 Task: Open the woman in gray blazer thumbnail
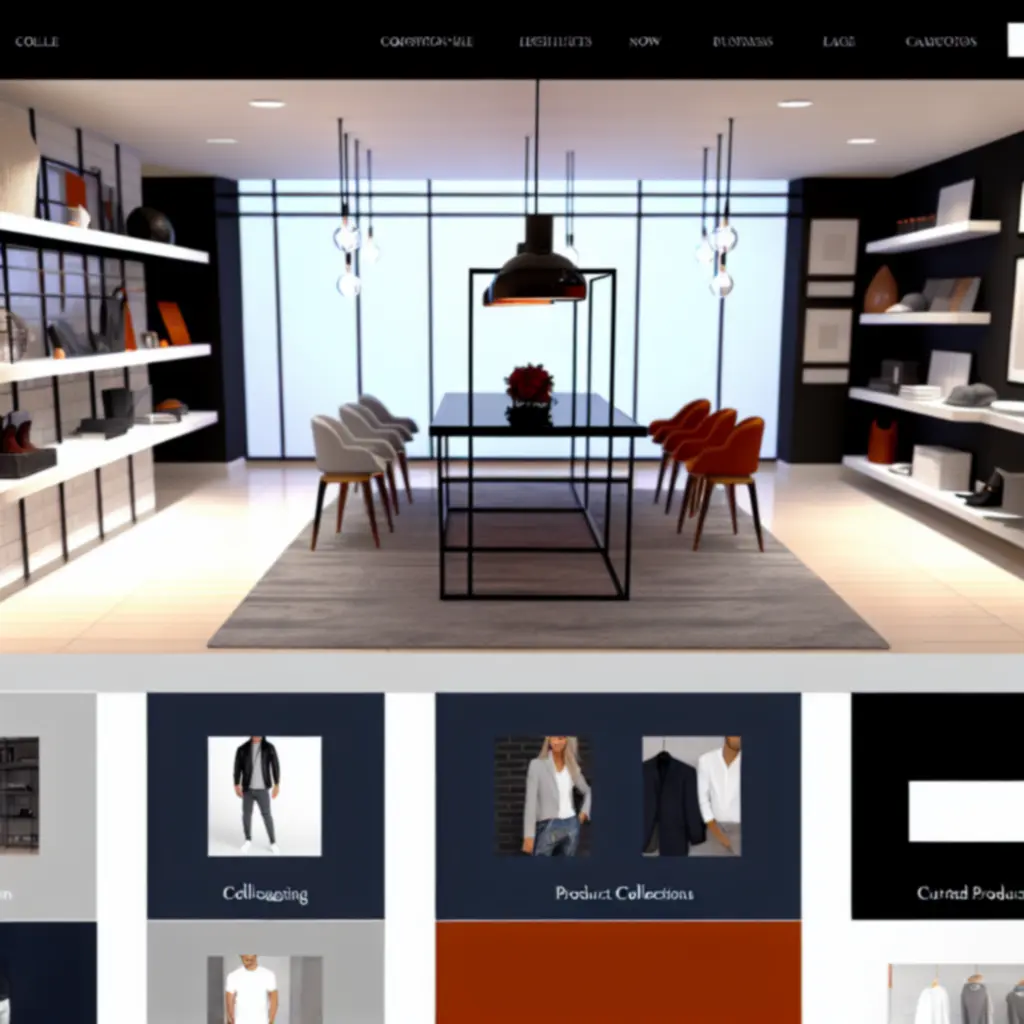tap(543, 796)
